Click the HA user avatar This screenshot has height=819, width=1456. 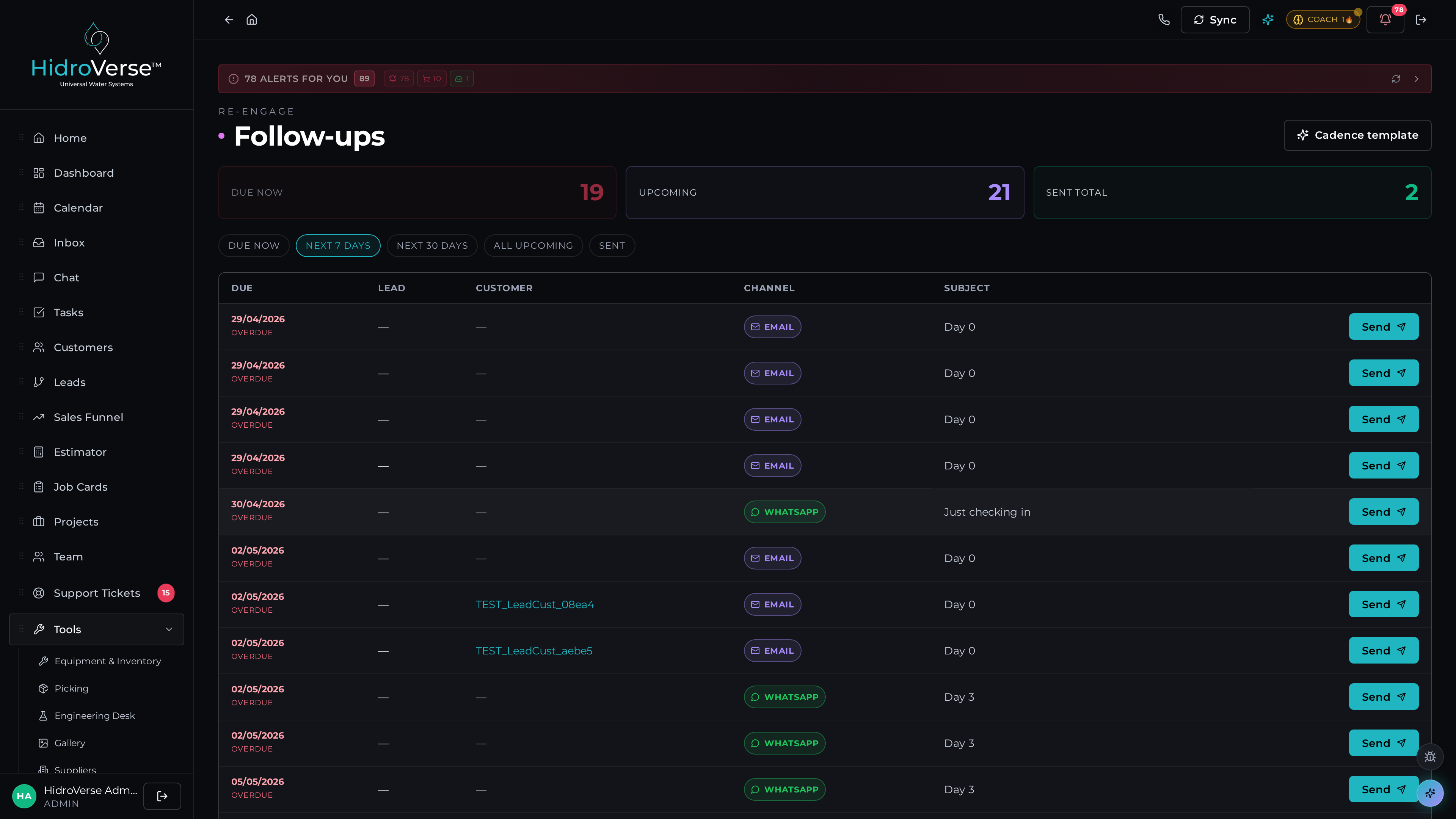pyautogui.click(x=24, y=796)
